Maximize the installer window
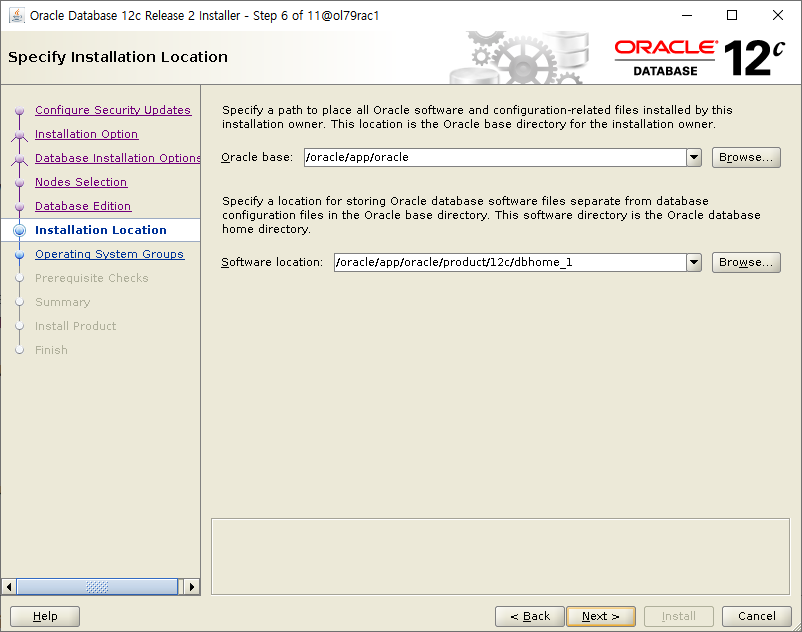The width and height of the screenshot is (802, 632). click(x=732, y=15)
